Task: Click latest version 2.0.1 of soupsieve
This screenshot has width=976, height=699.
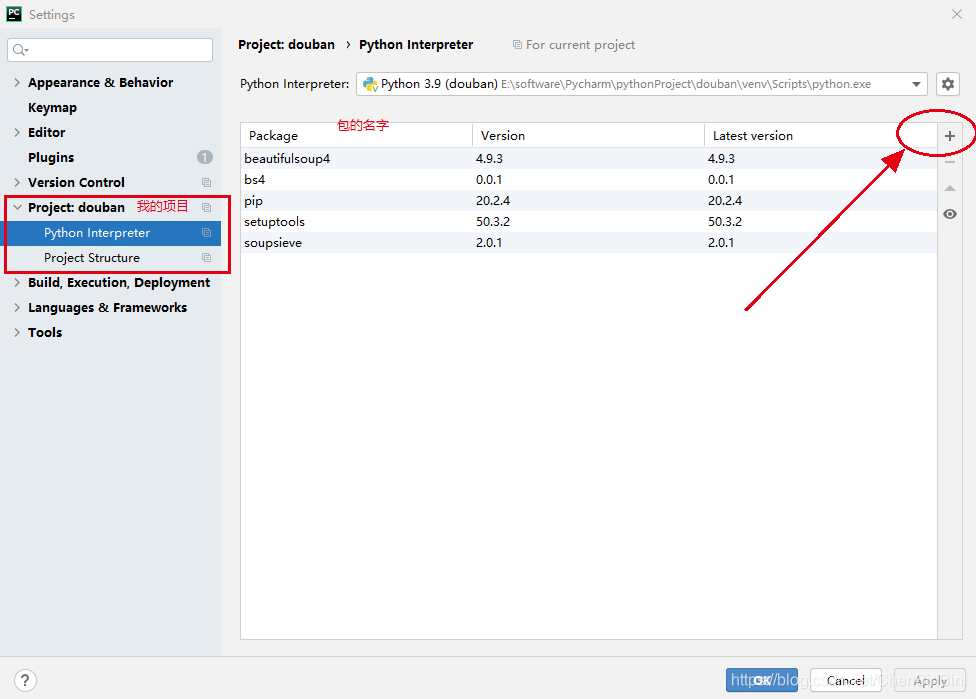Action: point(721,243)
